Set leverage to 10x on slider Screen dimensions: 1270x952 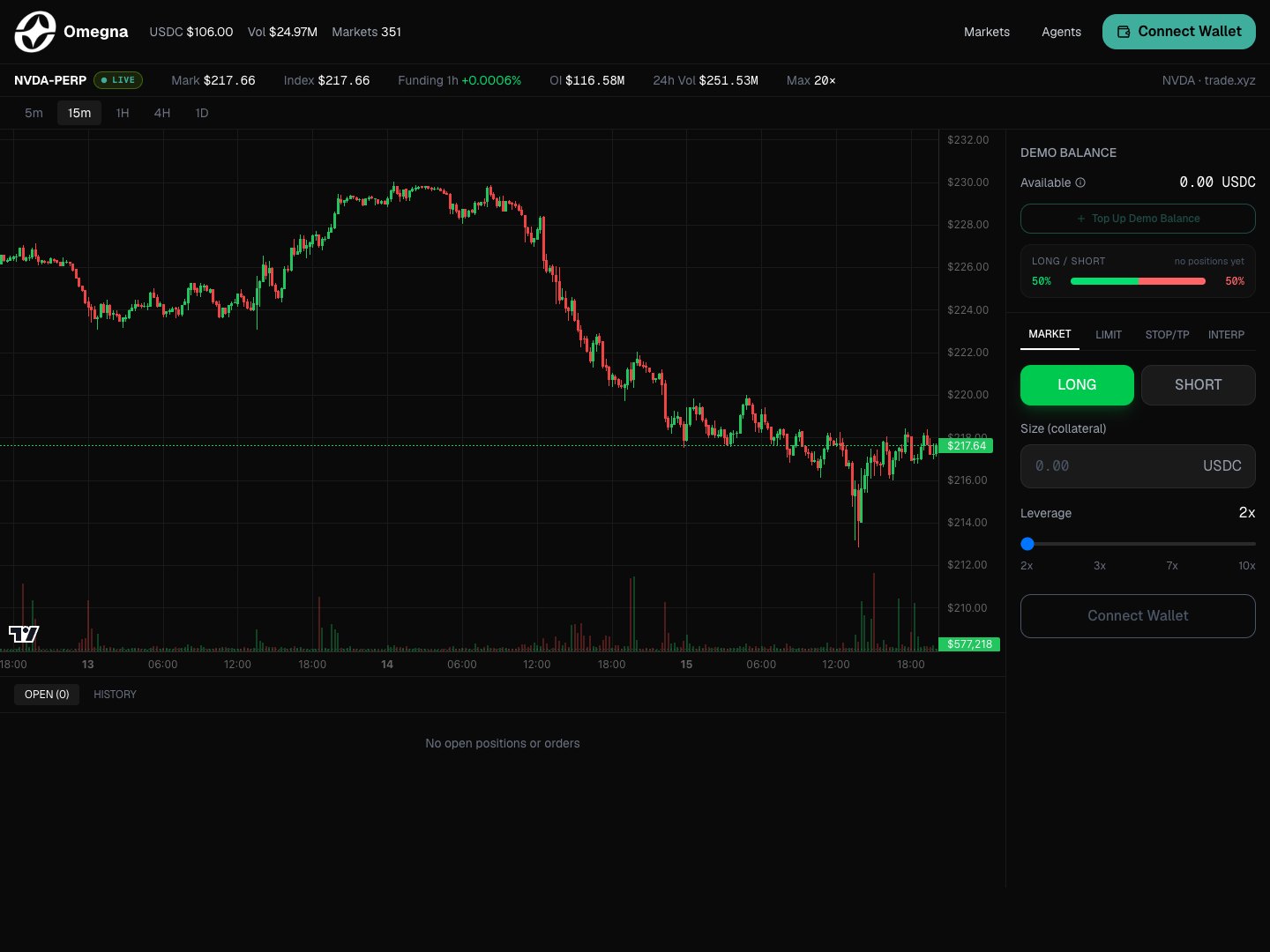(x=1246, y=566)
